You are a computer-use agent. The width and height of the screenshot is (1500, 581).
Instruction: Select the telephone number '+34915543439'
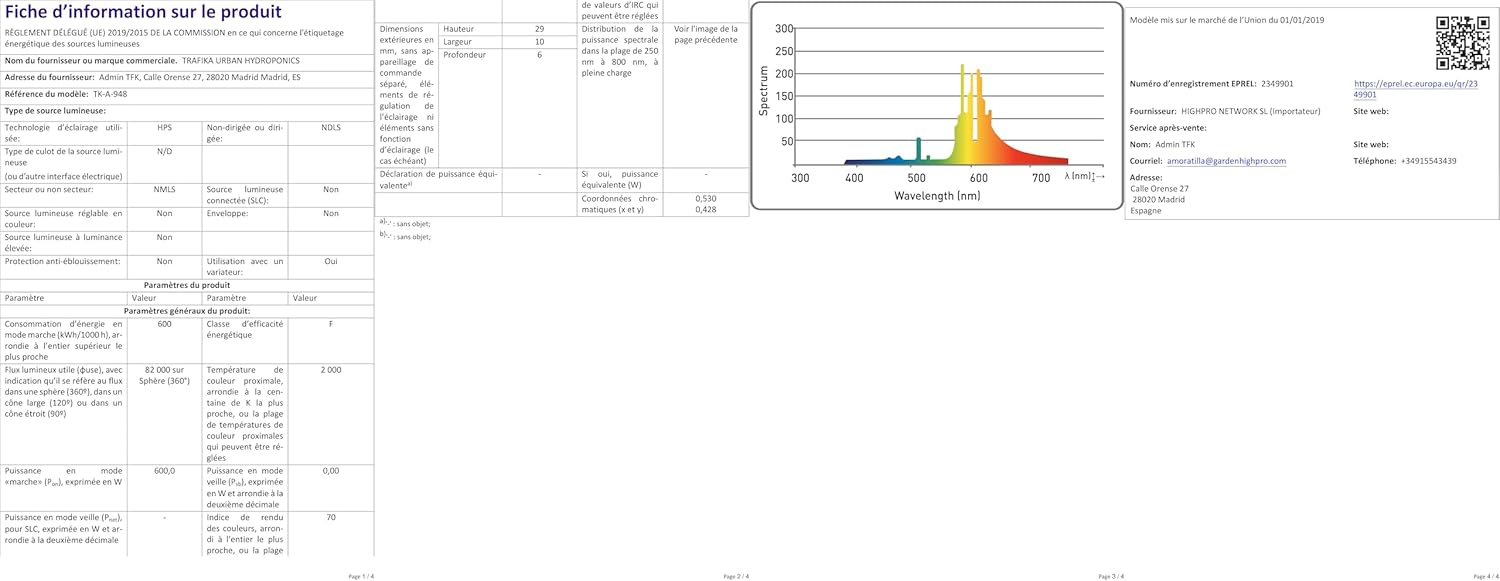click(x=1428, y=160)
